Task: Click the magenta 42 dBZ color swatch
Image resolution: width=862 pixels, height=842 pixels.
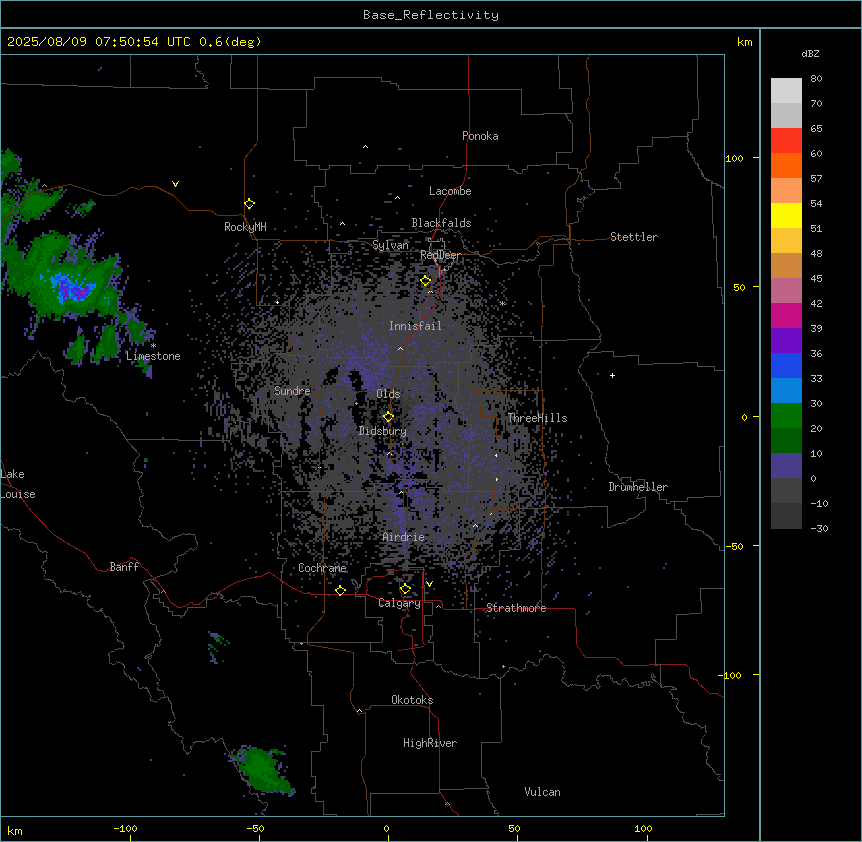Action: coord(786,315)
